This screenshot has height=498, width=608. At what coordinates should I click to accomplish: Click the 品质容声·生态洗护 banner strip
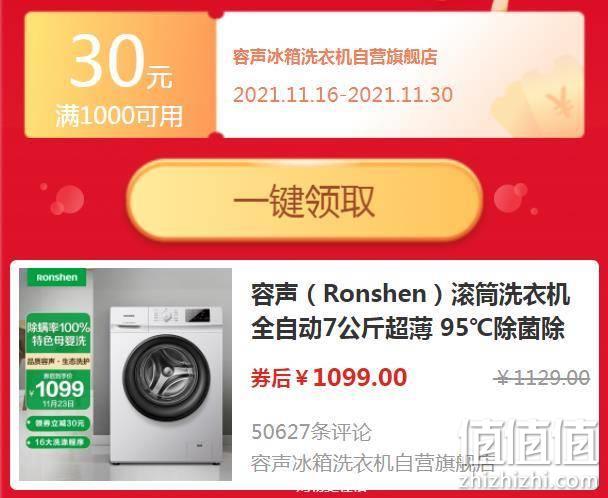(58, 361)
